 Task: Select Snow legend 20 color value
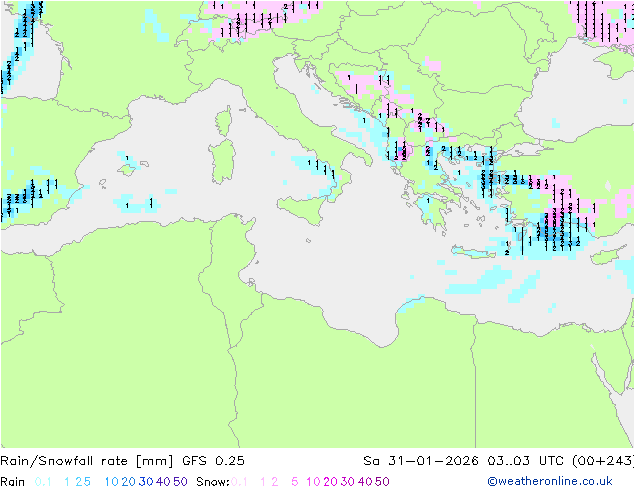tap(330, 482)
